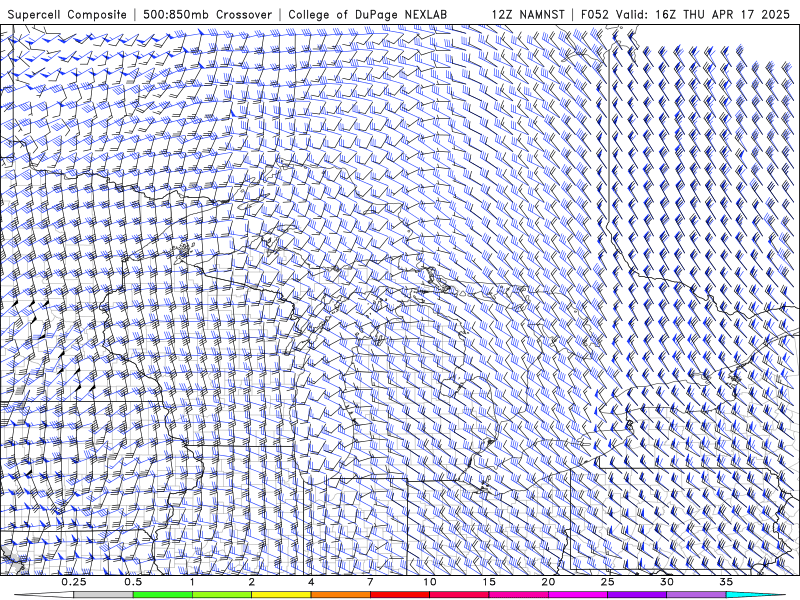Click the "15" scale label
The width and height of the screenshot is (800, 600).
[x=489, y=582]
